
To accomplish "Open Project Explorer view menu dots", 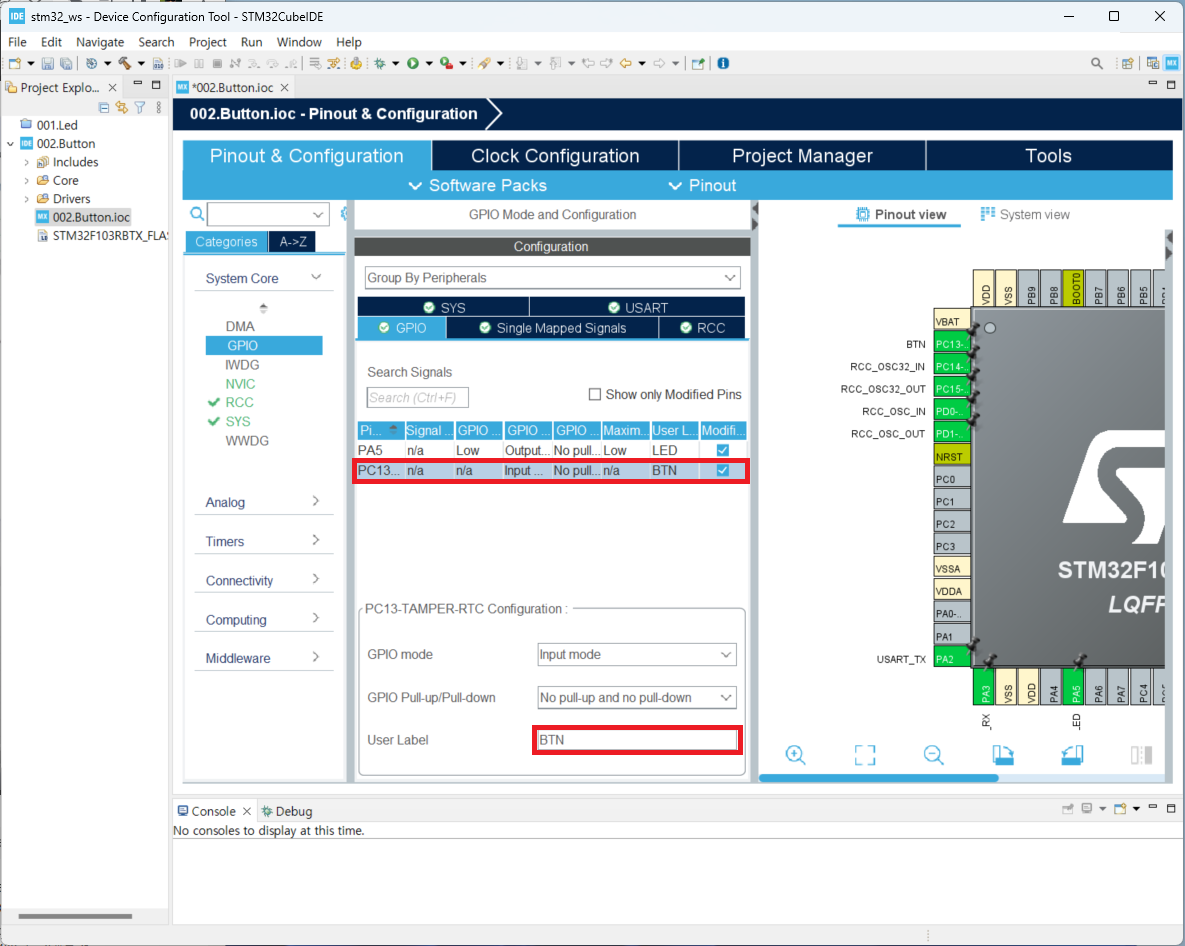I will point(159,108).
